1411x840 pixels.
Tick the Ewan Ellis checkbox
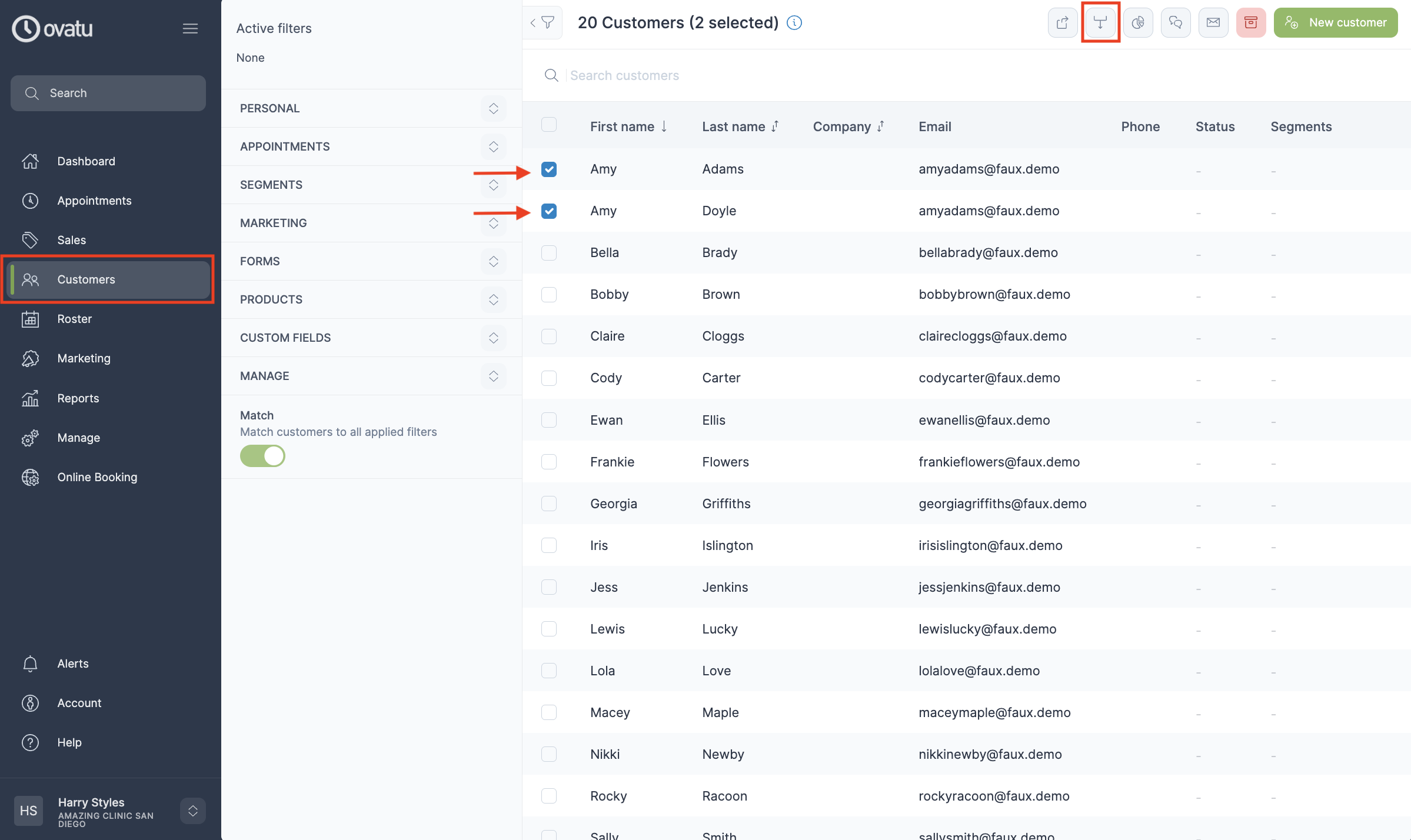pos(549,420)
